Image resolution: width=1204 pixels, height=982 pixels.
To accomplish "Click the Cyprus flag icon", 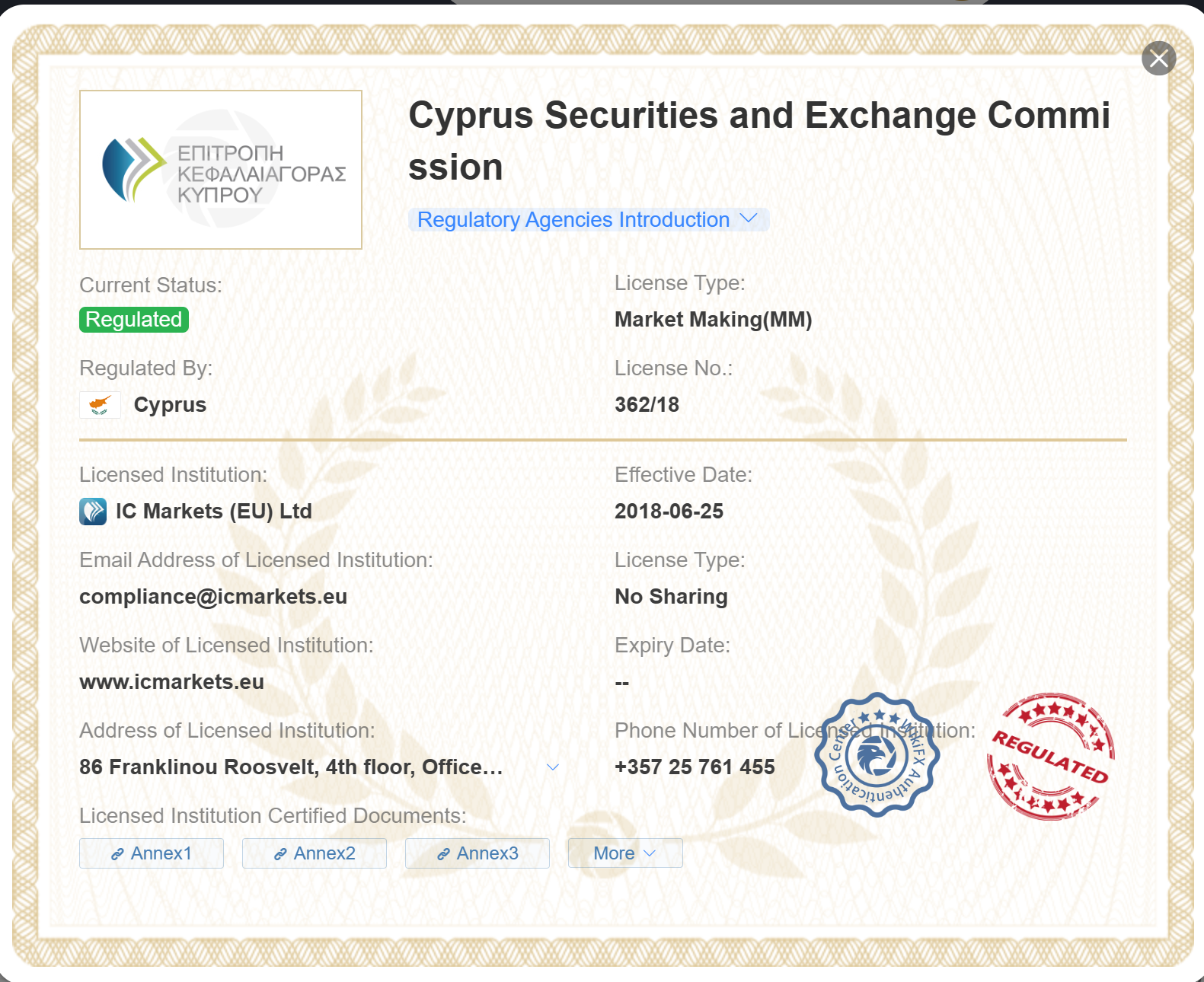I will click(x=100, y=404).
